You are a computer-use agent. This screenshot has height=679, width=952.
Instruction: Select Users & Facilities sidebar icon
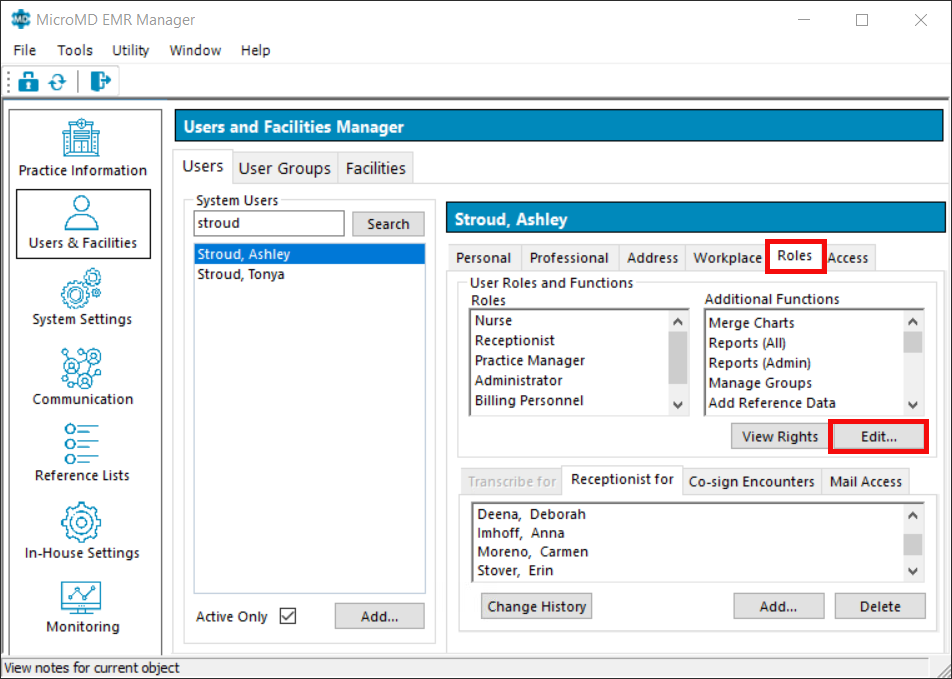[83, 223]
